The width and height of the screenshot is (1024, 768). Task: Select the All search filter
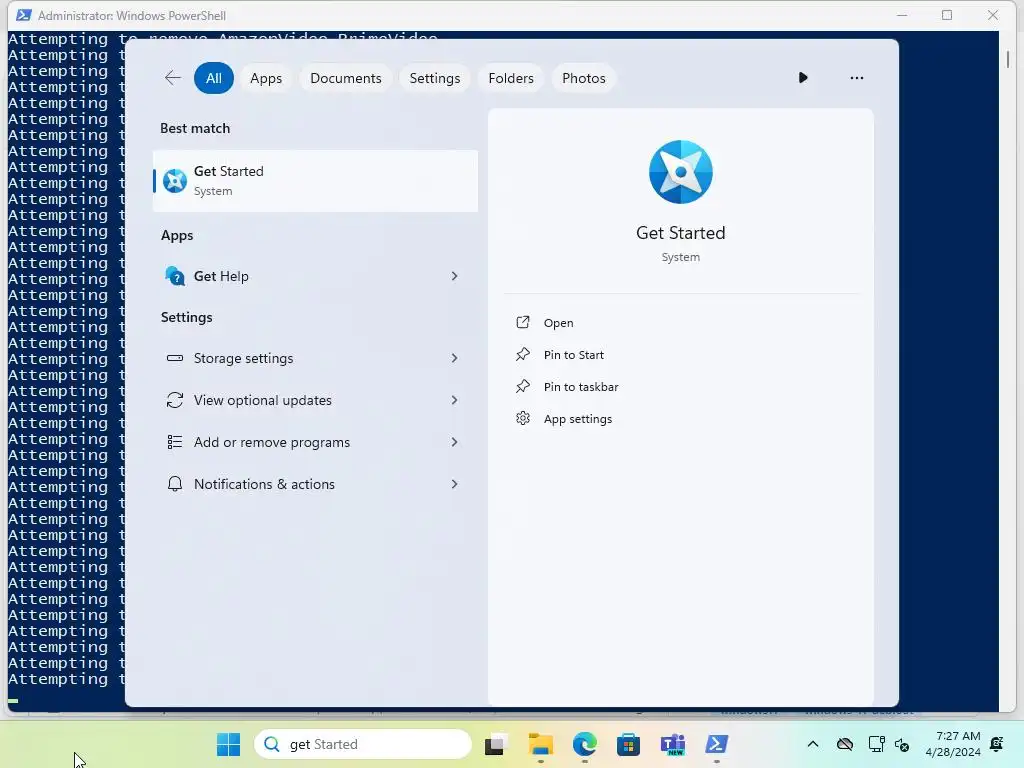point(214,78)
